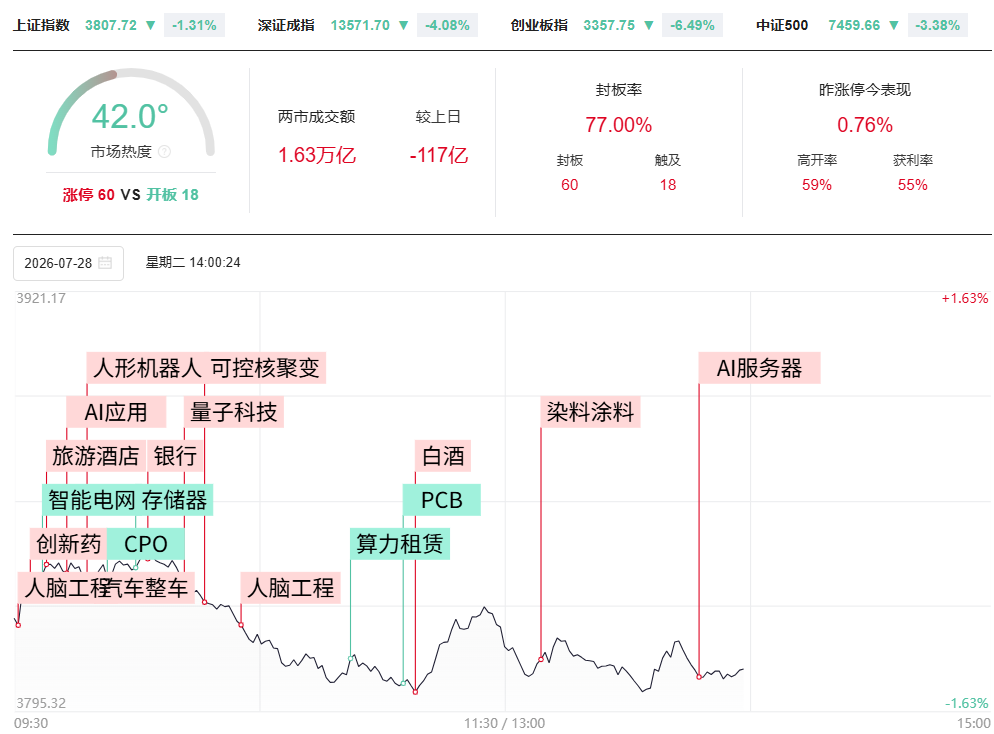The image size is (994, 734).
Task: Click down arrow beside 深证成指 13571.70
Action: (403, 25)
